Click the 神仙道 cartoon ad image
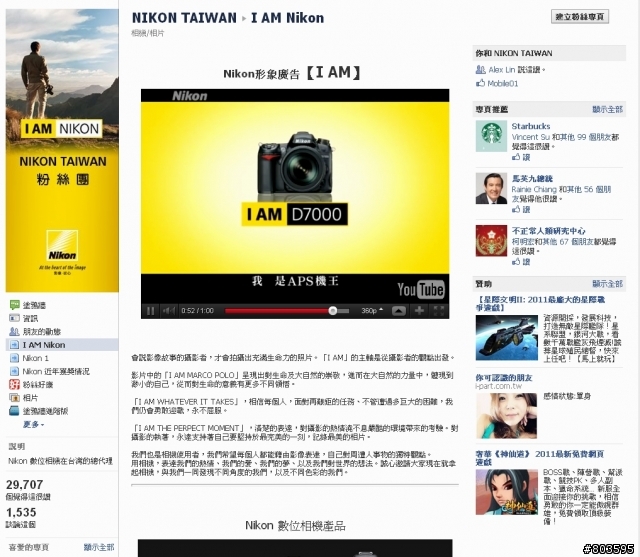Screen dimensions: 640x557 click(x=507, y=492)
